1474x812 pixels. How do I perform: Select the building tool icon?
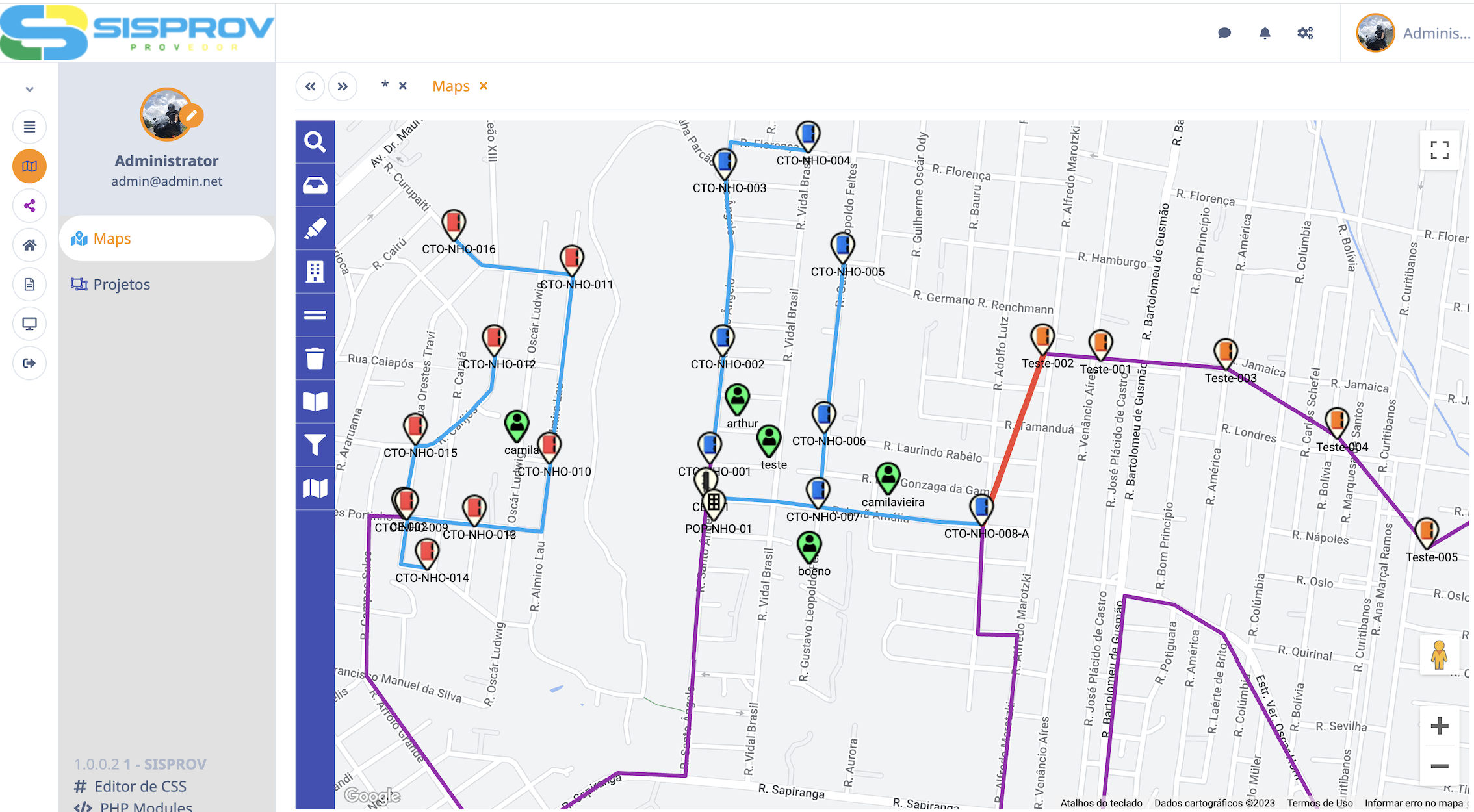[315, 272]
